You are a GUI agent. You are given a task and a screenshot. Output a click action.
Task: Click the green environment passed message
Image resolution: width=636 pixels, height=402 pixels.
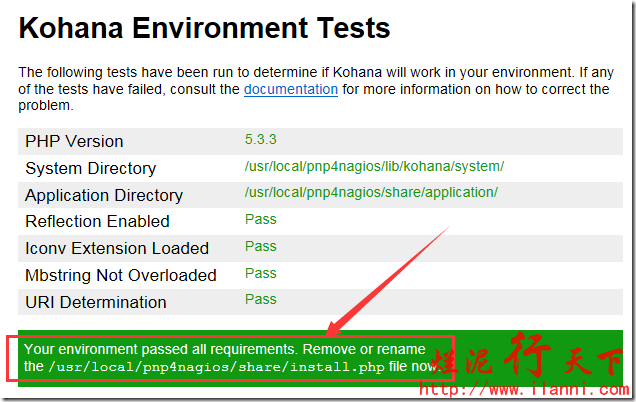[224, 349]
